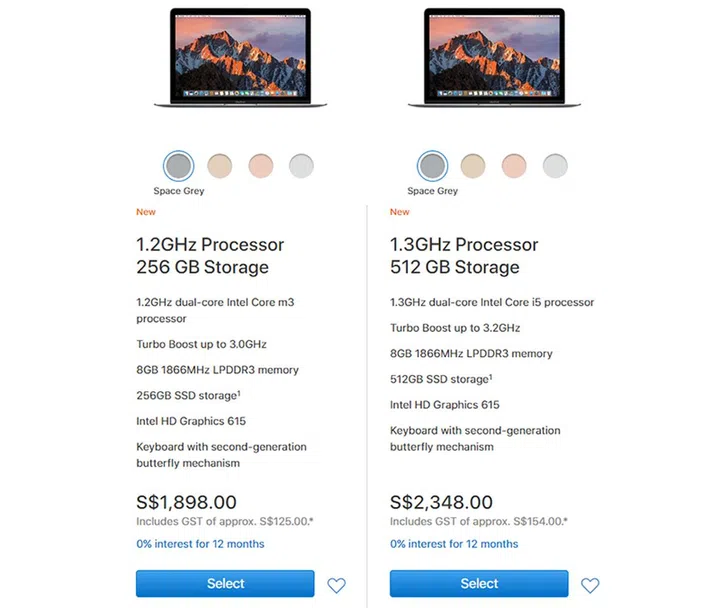
Task: Pick the Gold finish for 256GB model
Action: click(x=220, y=165)
